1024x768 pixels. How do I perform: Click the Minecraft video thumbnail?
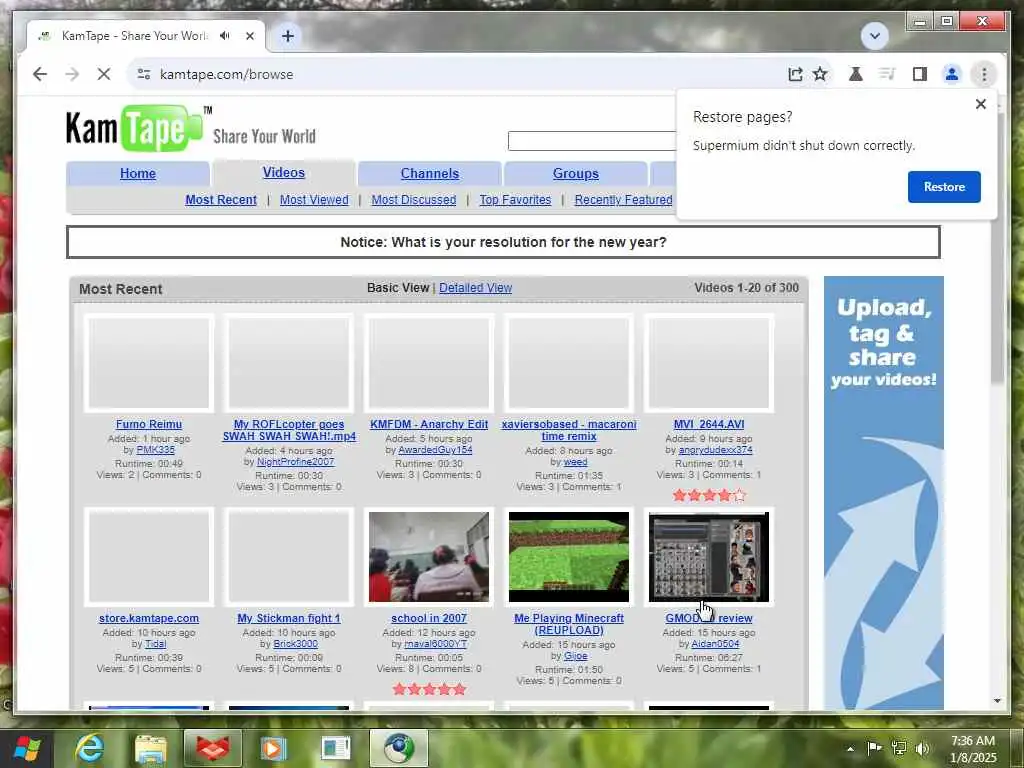click(x=569, y=557)
